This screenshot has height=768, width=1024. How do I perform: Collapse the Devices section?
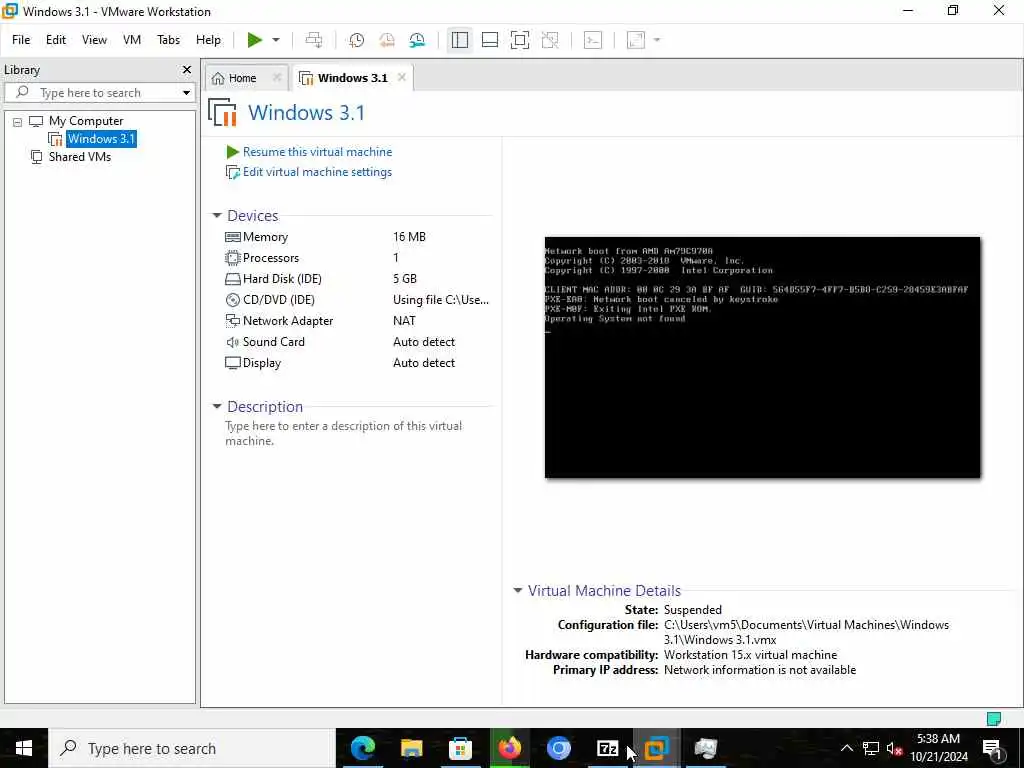pos(217,216)
